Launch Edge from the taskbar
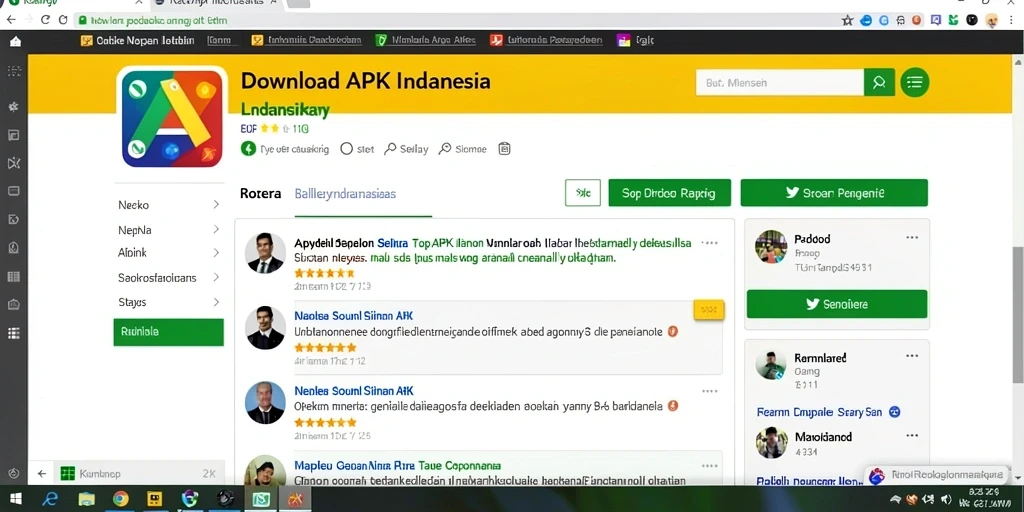Screen dimensions: 1024x512 click(x=50, y=499)
